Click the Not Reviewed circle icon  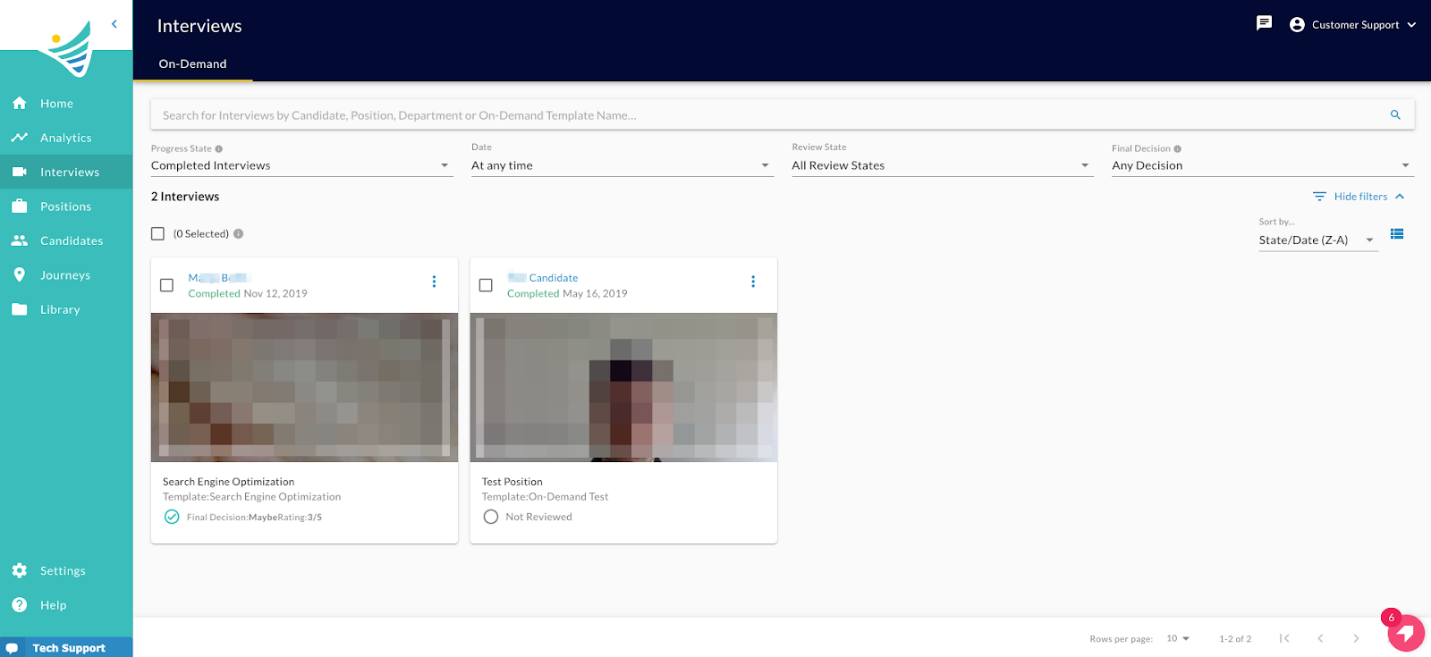pos(491,517)
